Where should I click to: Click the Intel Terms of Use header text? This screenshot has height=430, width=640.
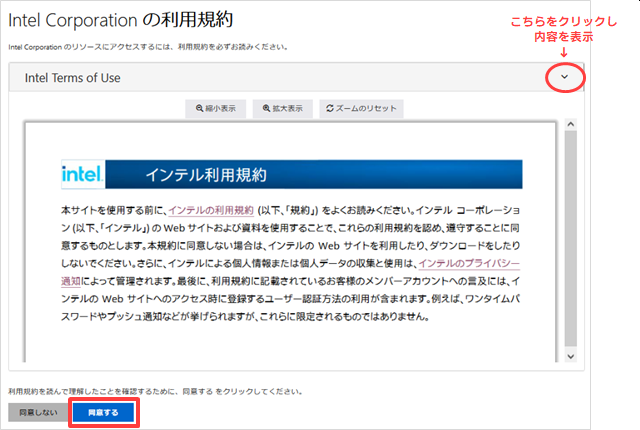pos(73,78)
